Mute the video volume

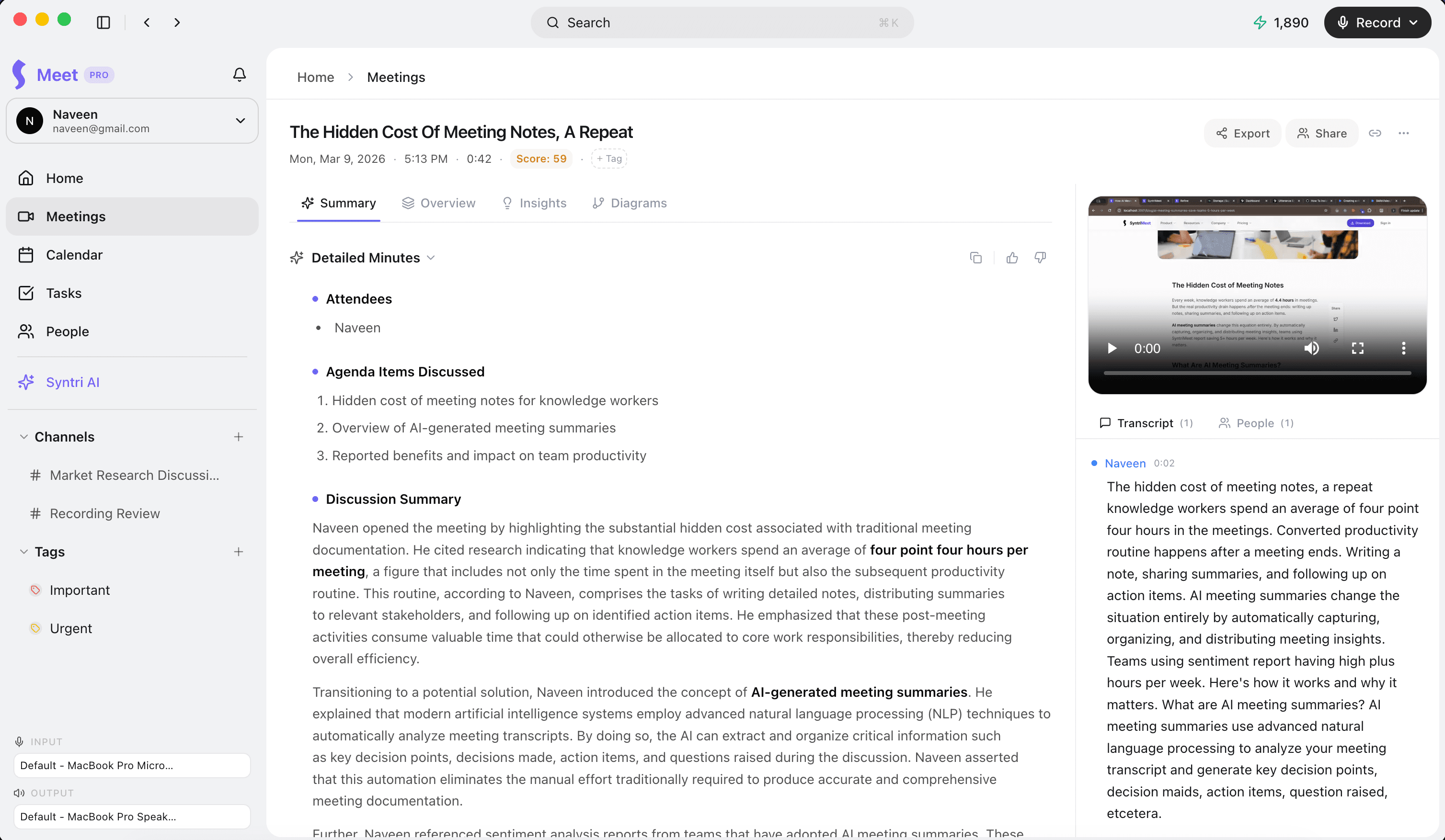(1311, 348)
